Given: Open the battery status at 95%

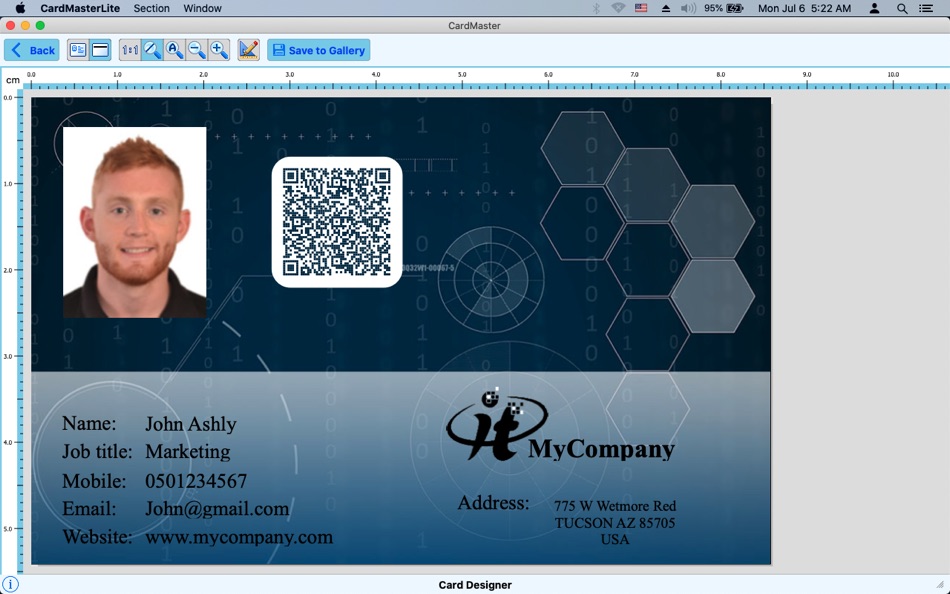Looking at the screenshot, I should tap(723, 8).
